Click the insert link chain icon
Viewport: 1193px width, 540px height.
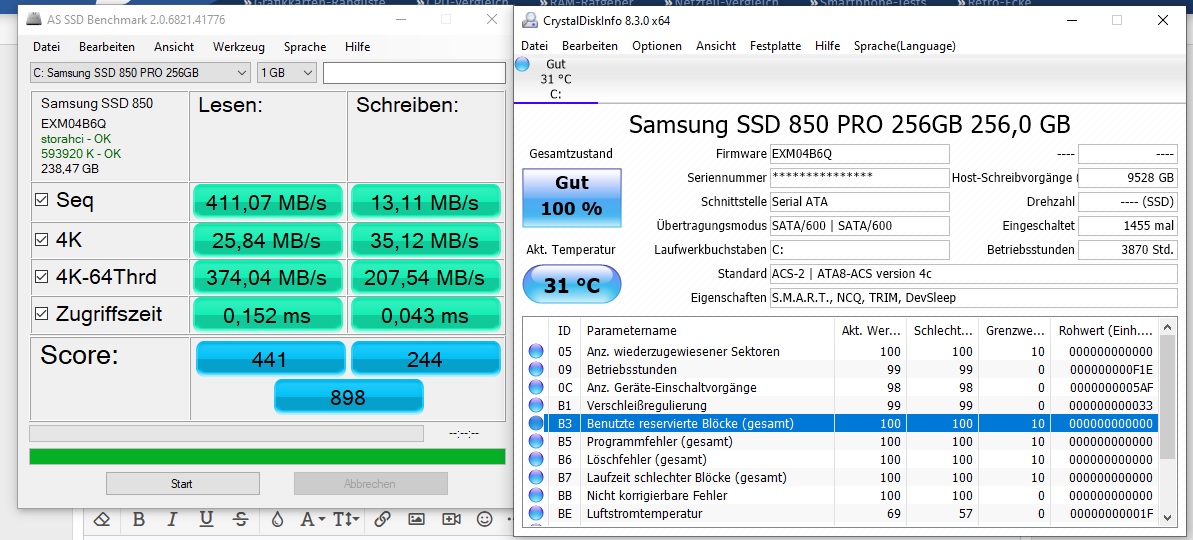[382, 519]
